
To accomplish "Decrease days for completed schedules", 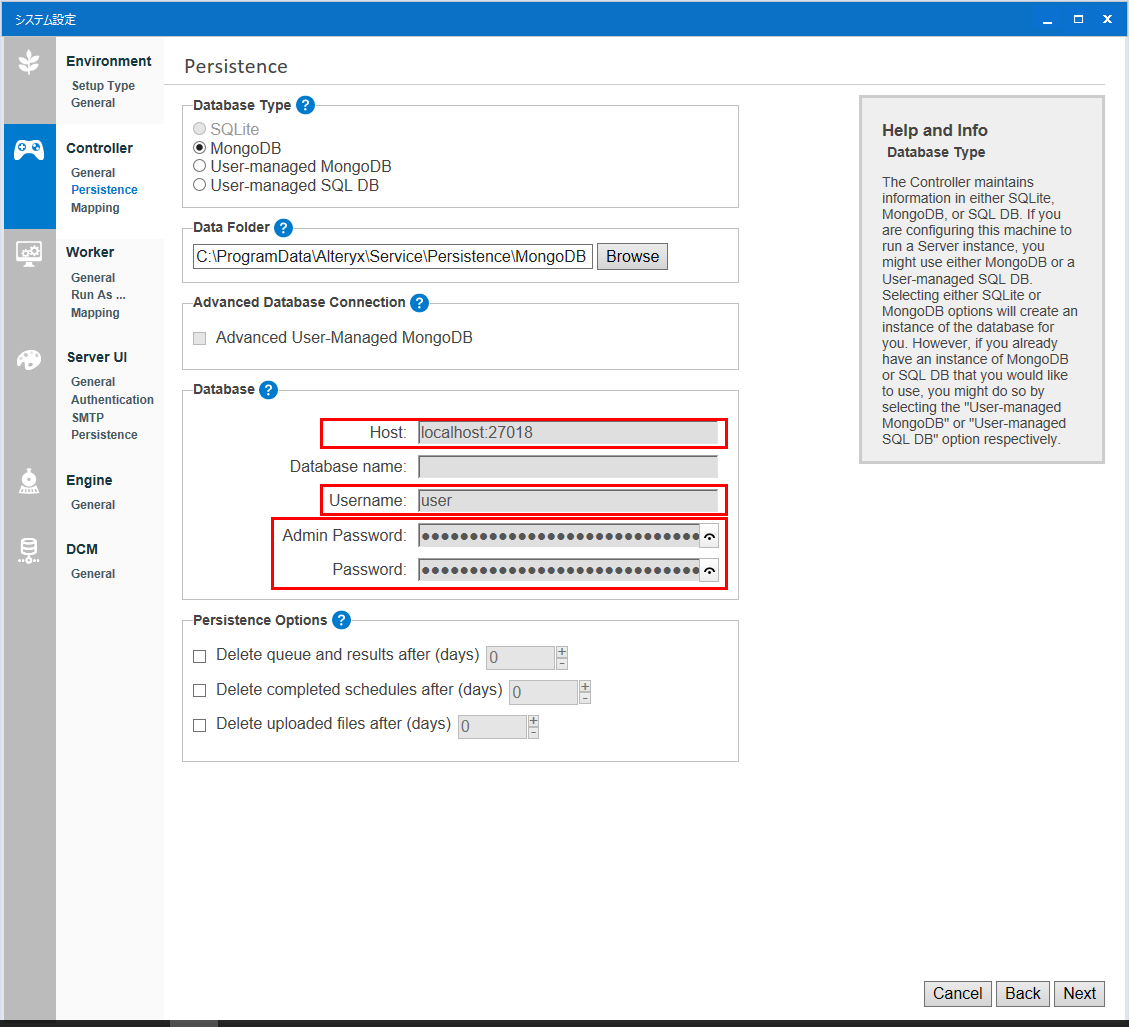I will click(x=585, y=698).
